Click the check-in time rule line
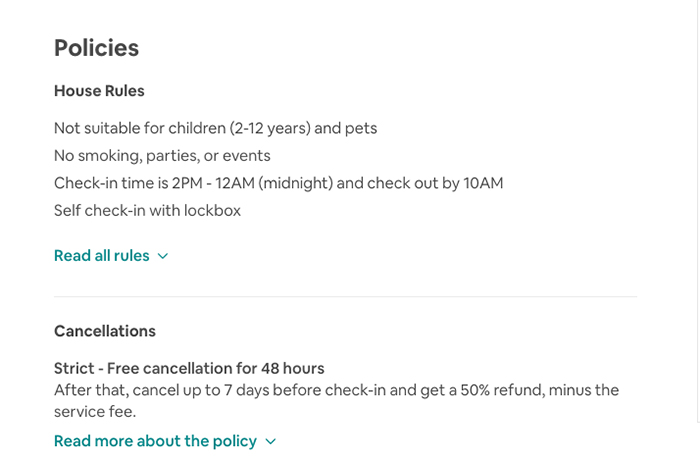This screenshot has height=461, width=700. 279,183
